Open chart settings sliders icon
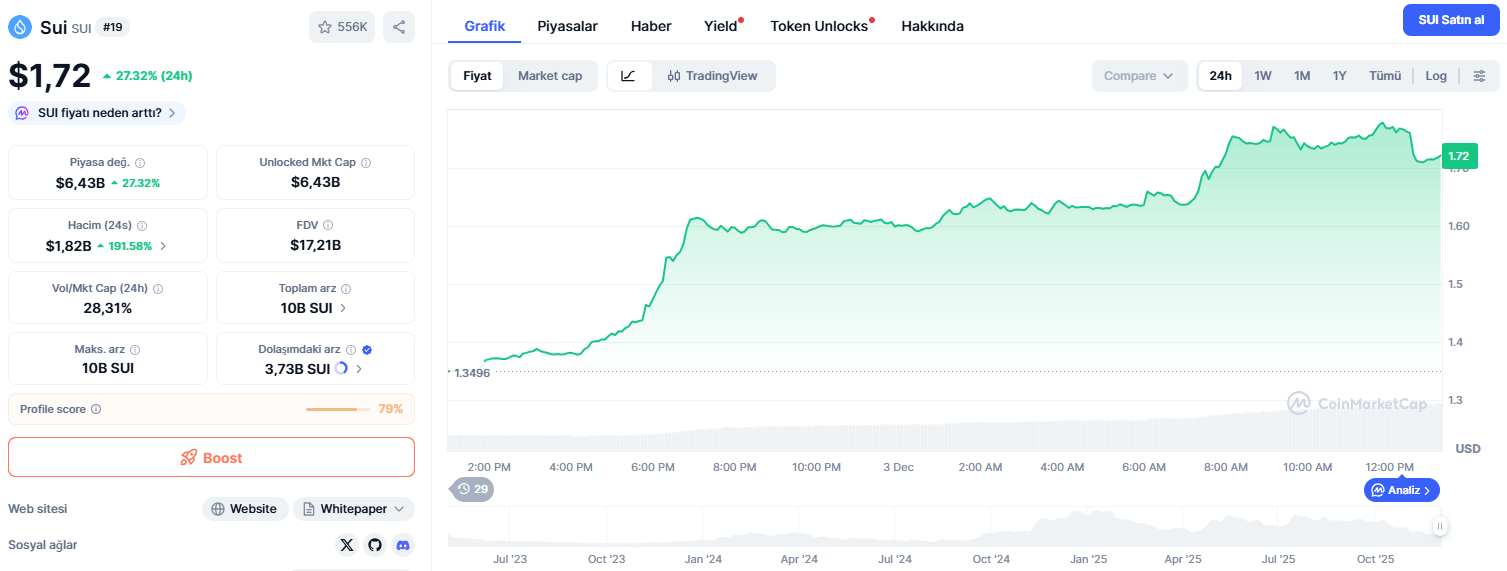This screenshot has width=1507, height=571. 1480,76
